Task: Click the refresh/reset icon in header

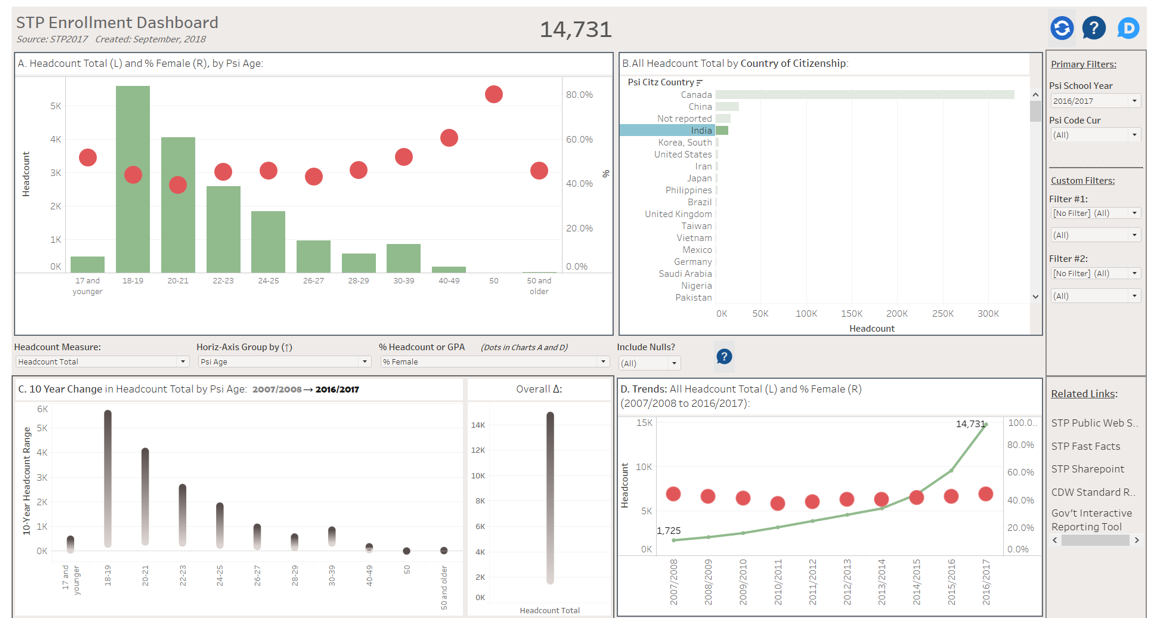Action: 1062,28
